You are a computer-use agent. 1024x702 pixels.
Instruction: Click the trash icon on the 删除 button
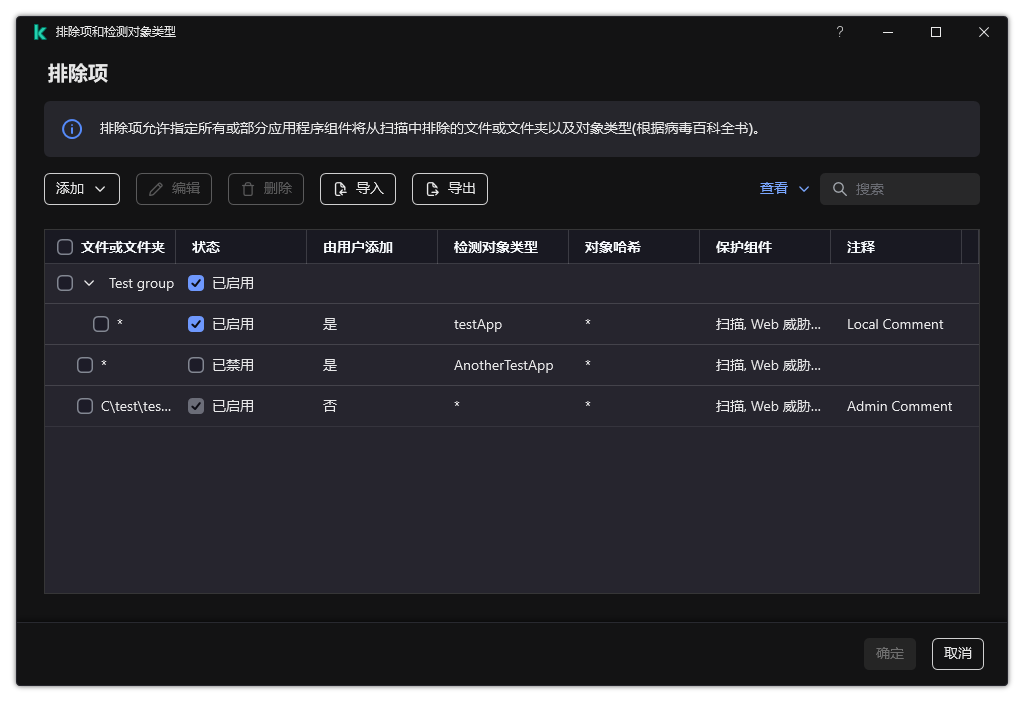click(x=245, y=188)
